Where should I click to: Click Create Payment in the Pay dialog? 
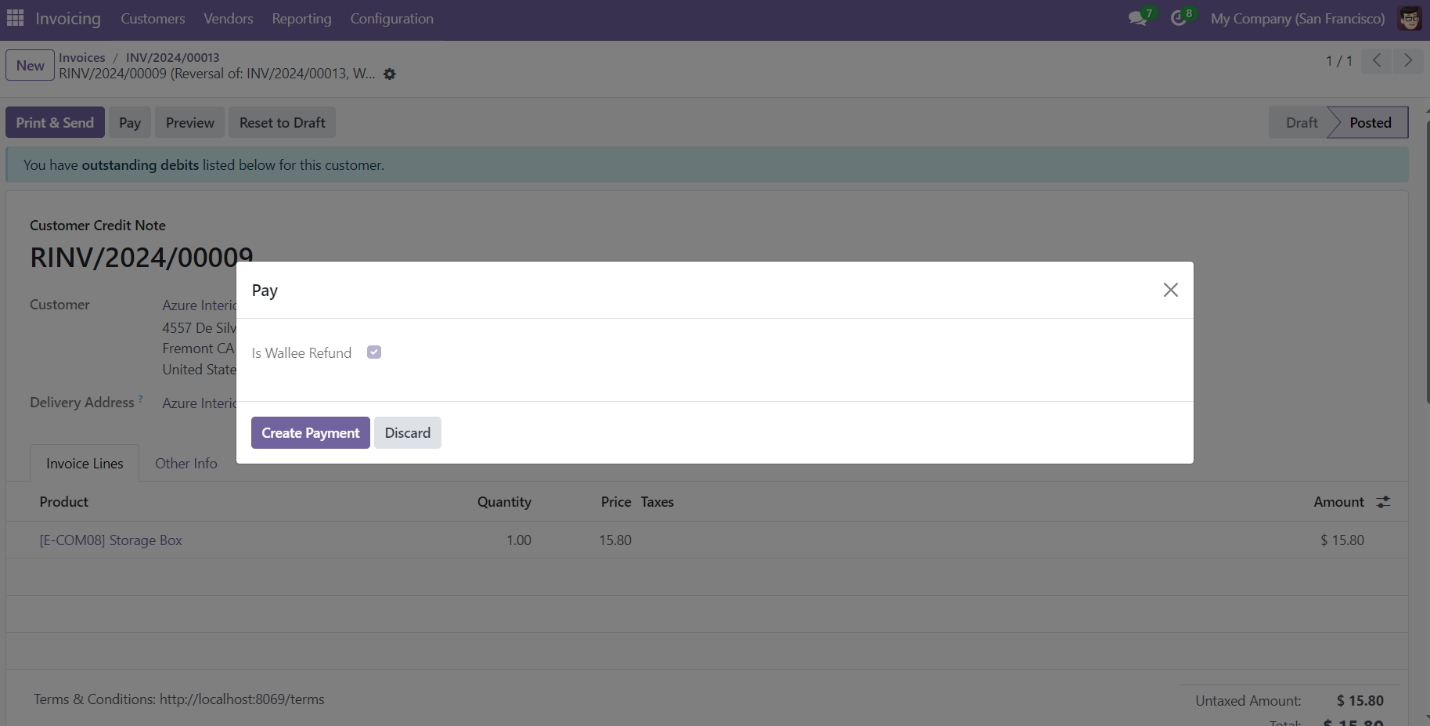(310, 432)
